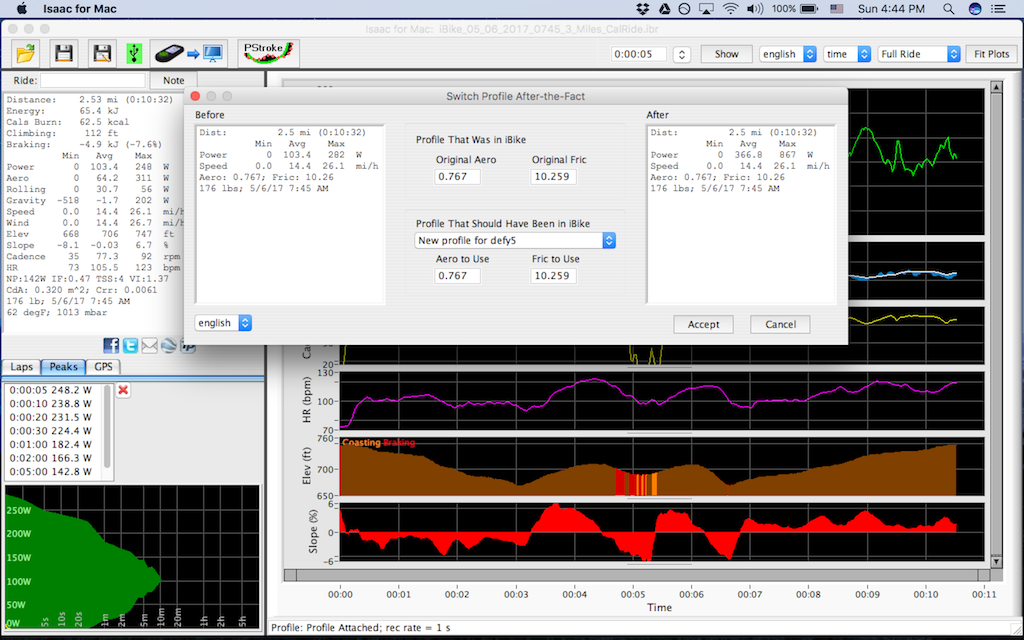1024x640 pixels.
Task: Click the green USB connection icon
Action: [x=134, y=52]
